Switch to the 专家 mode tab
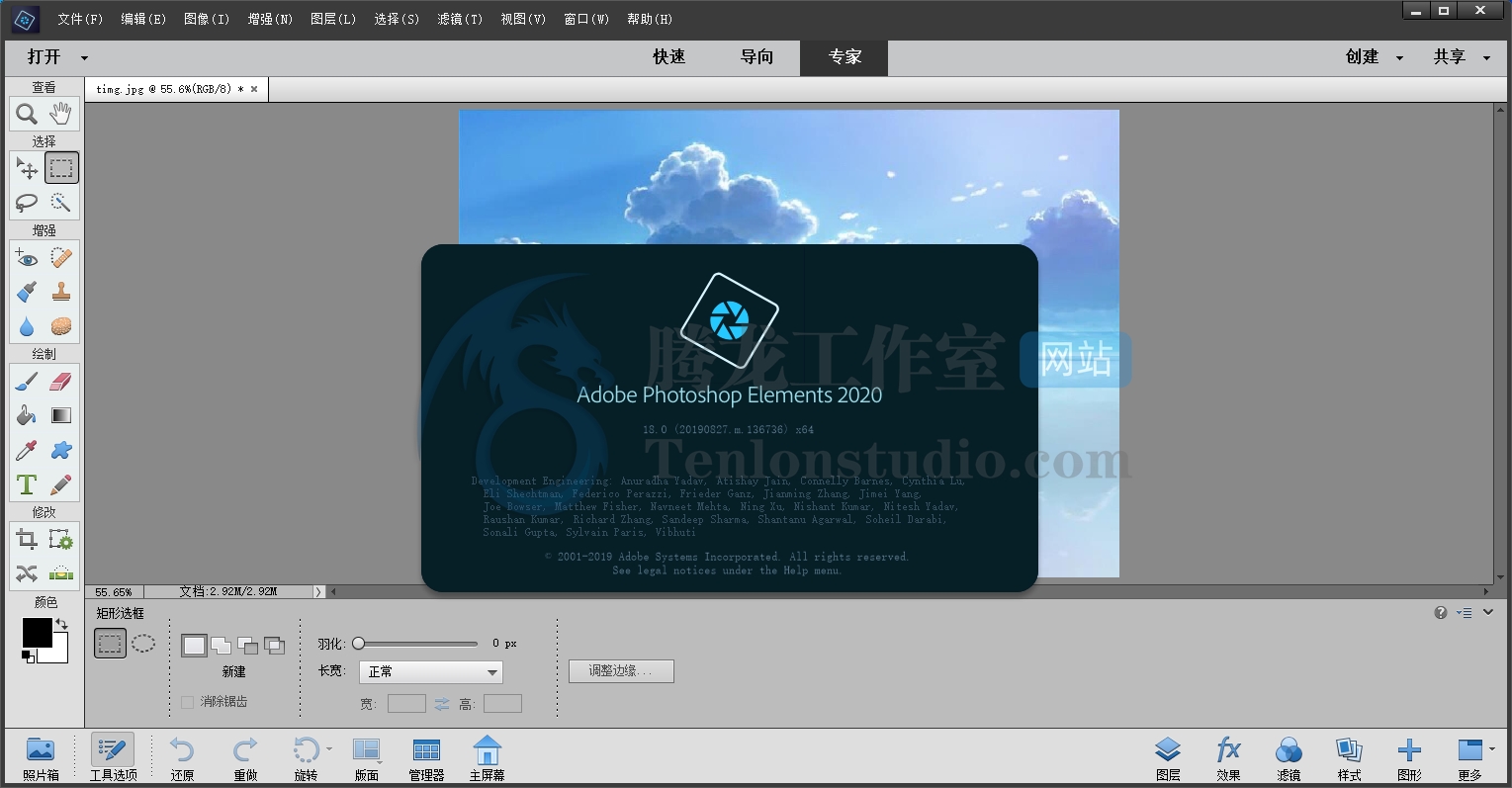This screenshot has height=788, width=1512. [x=845, y=57]
